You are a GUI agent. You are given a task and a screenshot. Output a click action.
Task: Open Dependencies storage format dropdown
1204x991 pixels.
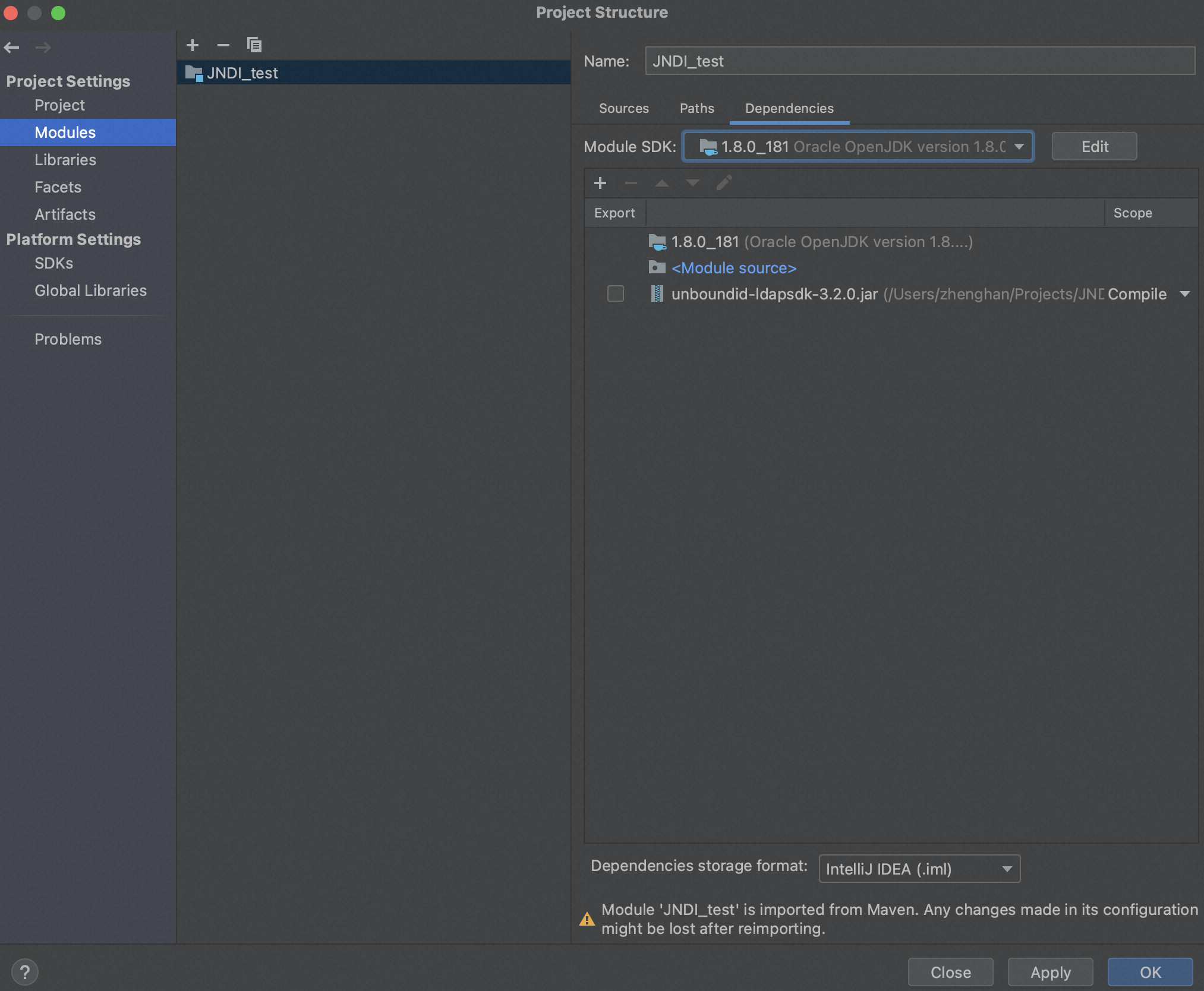pos(919,869)
